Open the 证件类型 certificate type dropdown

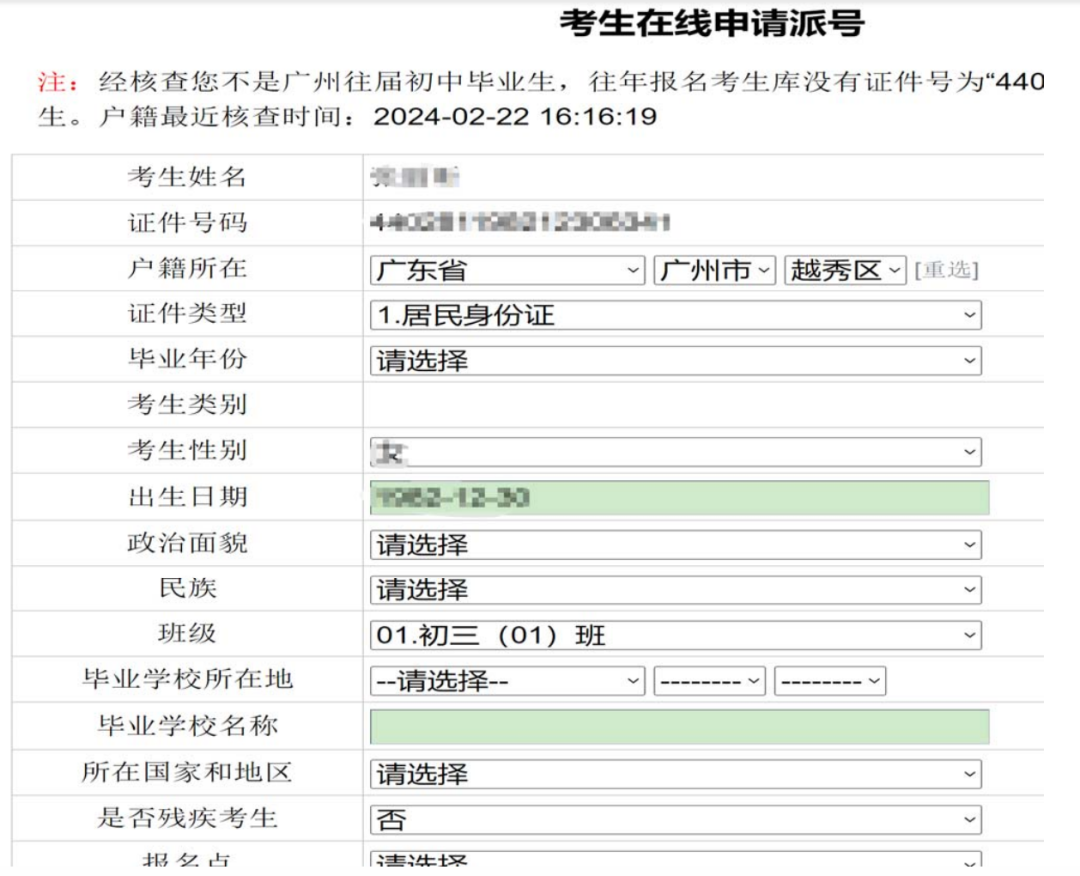click(670, 315)
